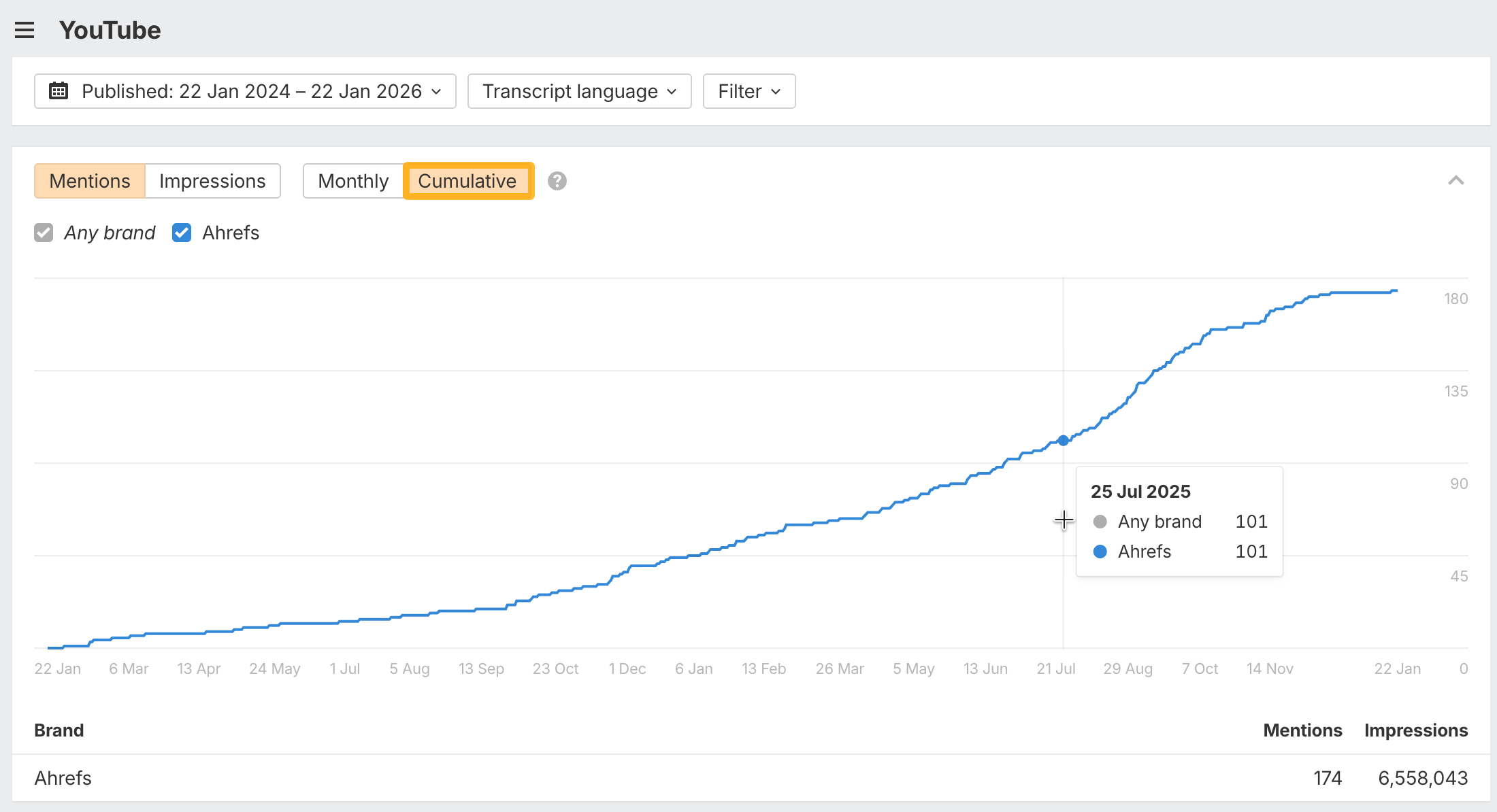Open the cumulative chart help tooltip icon
The width and height of the screenshot is (1497, 812).
coord(557,181)
